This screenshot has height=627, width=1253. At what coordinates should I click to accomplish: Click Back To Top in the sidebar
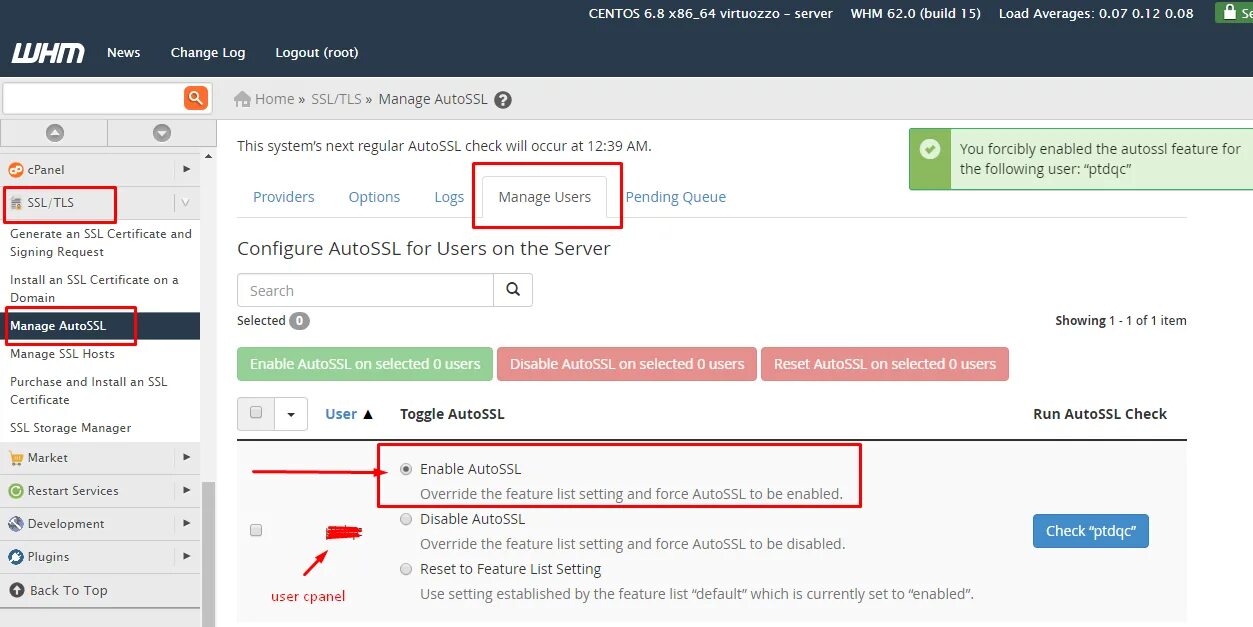point(68,590)
